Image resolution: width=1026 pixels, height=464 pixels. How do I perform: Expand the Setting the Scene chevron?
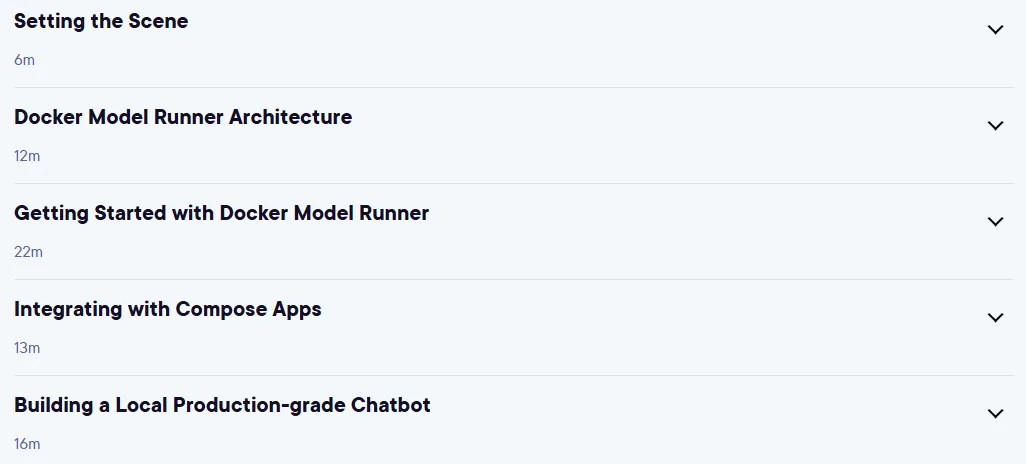[995, 29]
